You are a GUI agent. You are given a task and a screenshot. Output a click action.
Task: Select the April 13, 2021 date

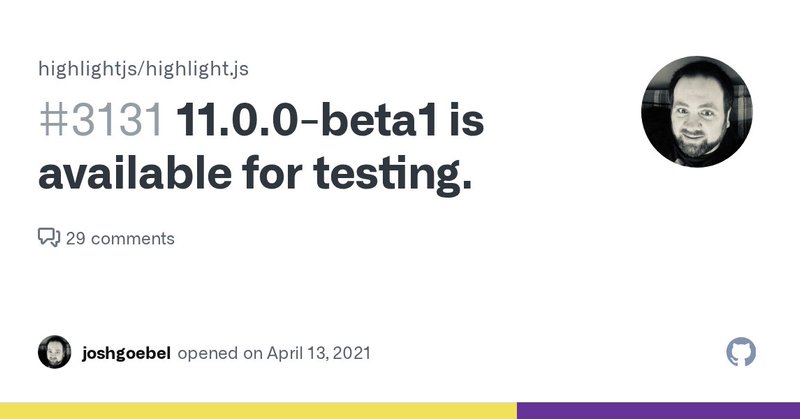point(318,353)
